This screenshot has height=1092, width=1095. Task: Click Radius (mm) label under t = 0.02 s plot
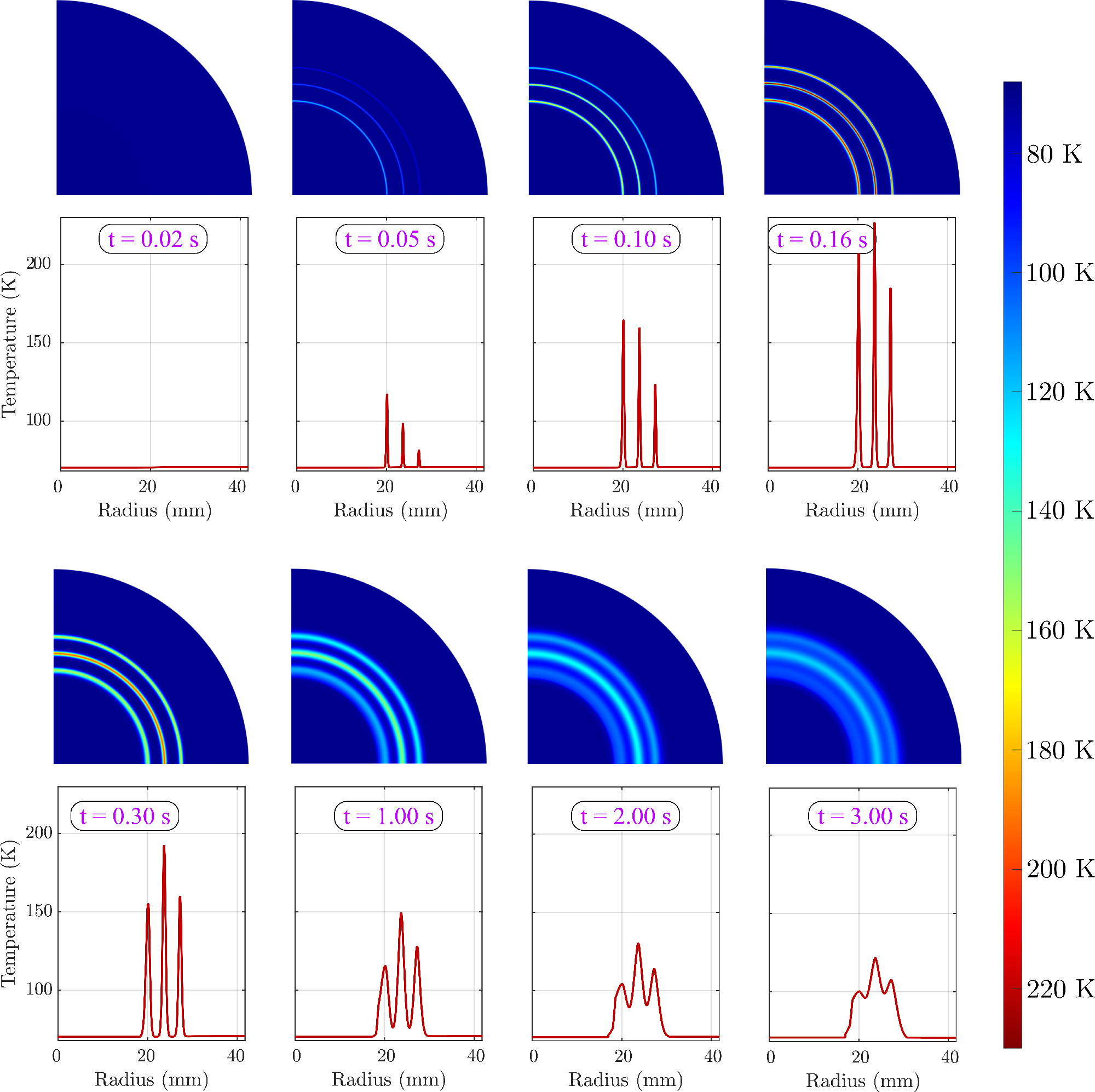(x=154, y=510)
